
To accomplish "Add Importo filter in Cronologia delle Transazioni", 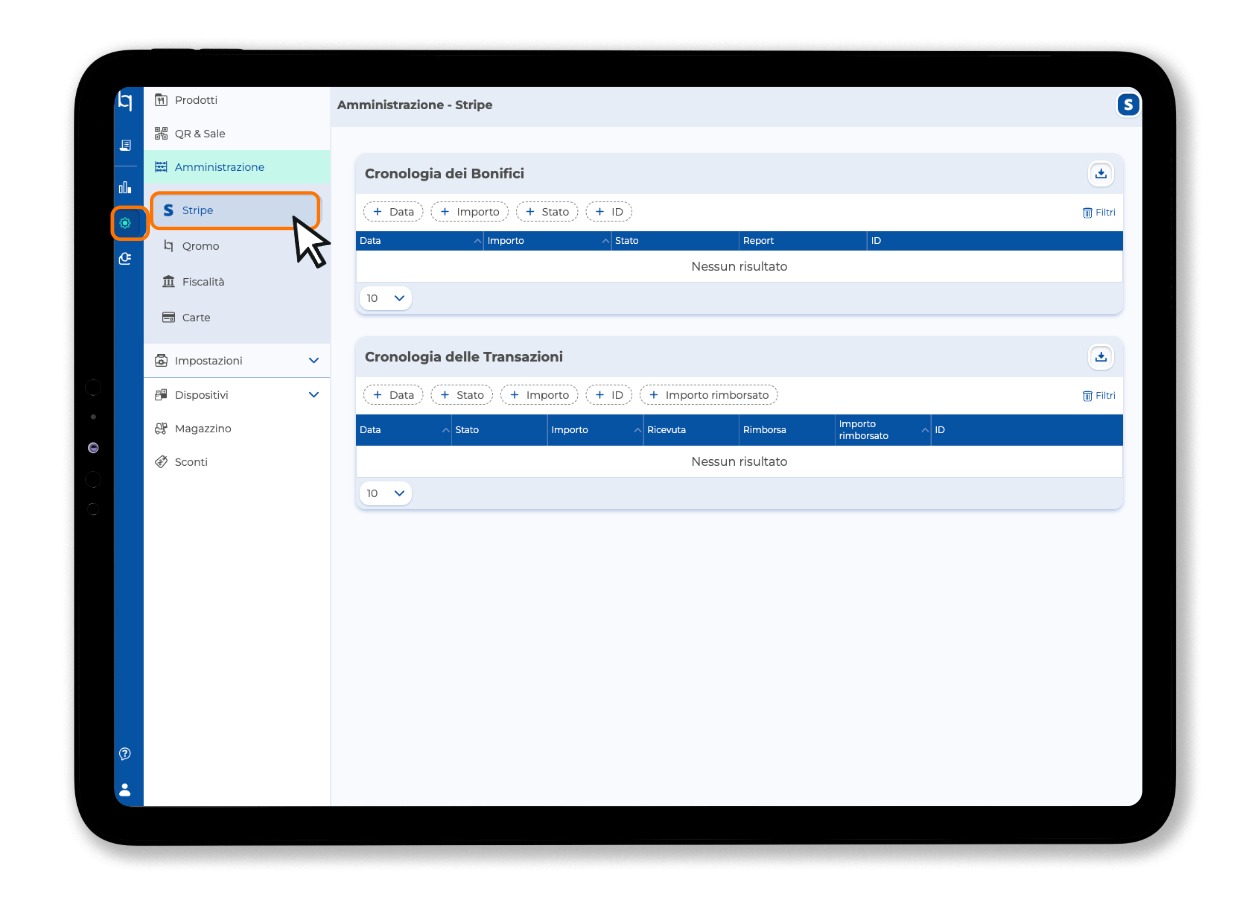I will coord(539,395).
